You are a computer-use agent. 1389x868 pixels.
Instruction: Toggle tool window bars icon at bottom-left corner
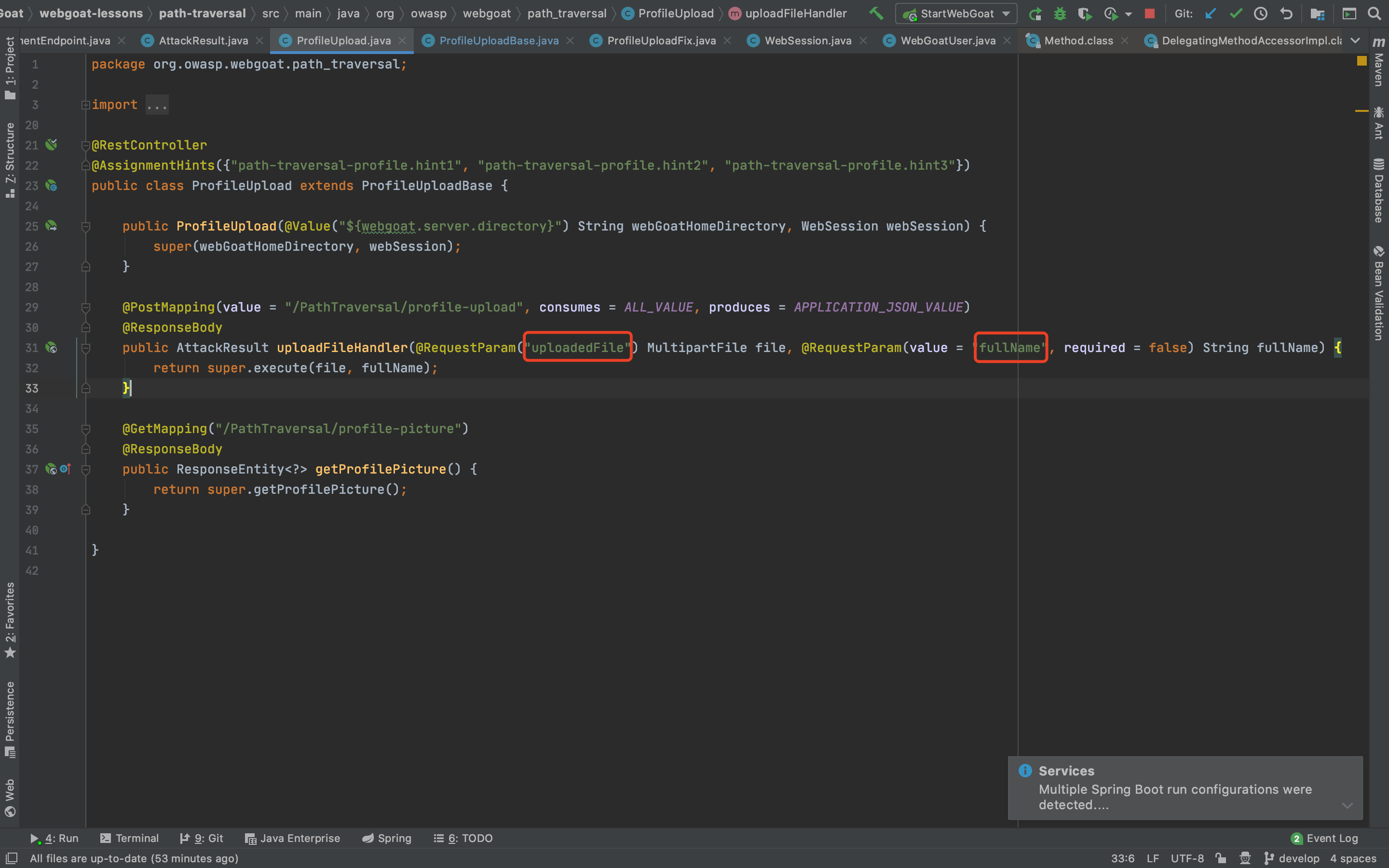click(11, 858)
